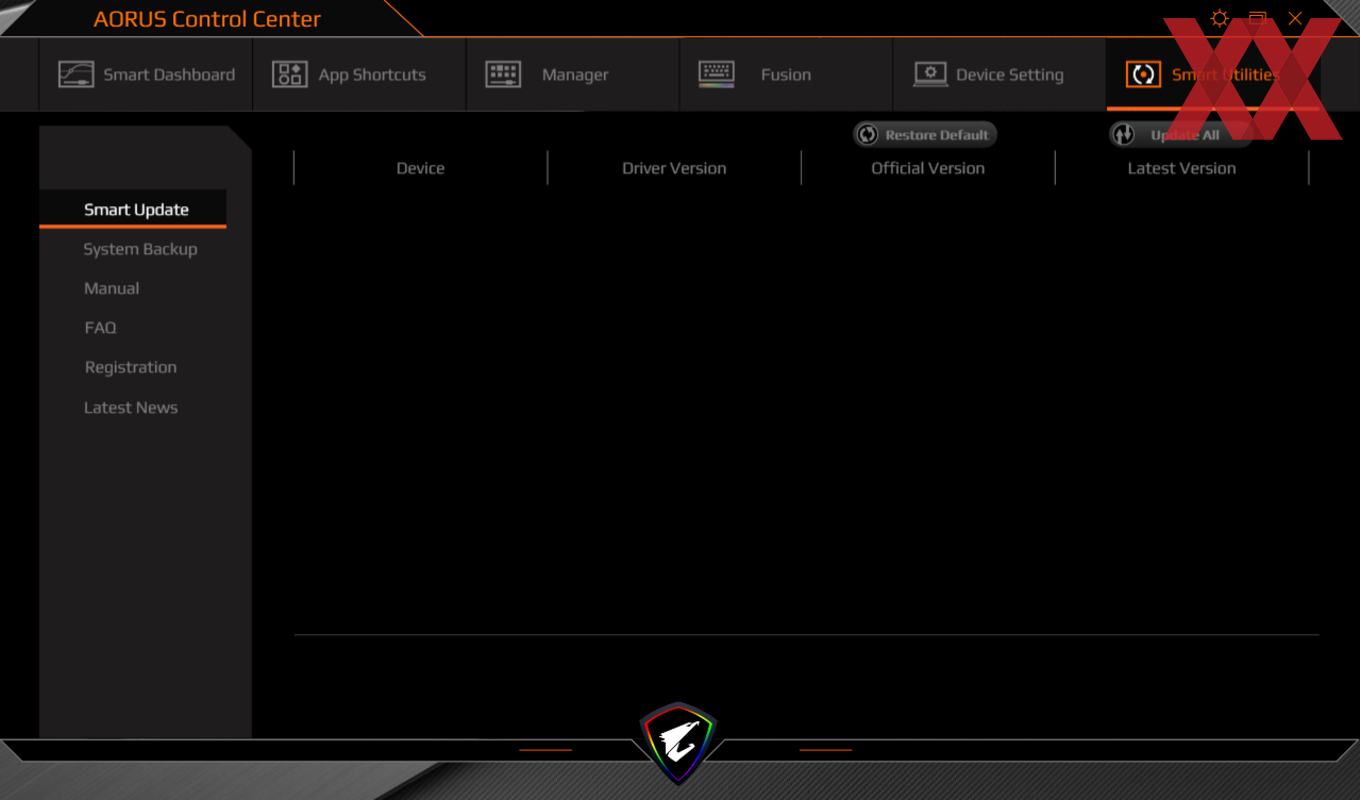
Task: Click the Smart Dashboard gauge icon
Action: click(x=76, y=75)
